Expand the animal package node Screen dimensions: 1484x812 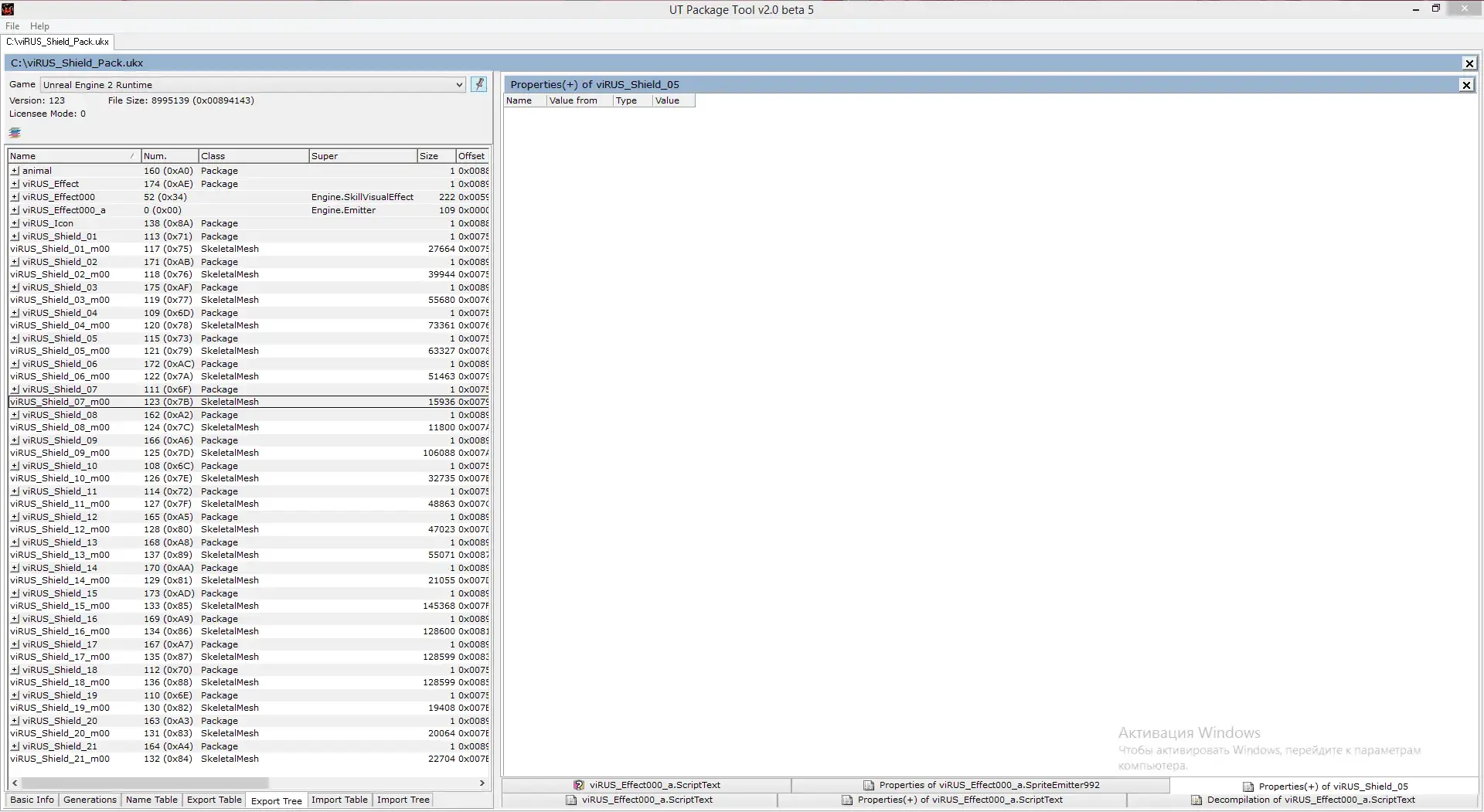tap(15, 171)
